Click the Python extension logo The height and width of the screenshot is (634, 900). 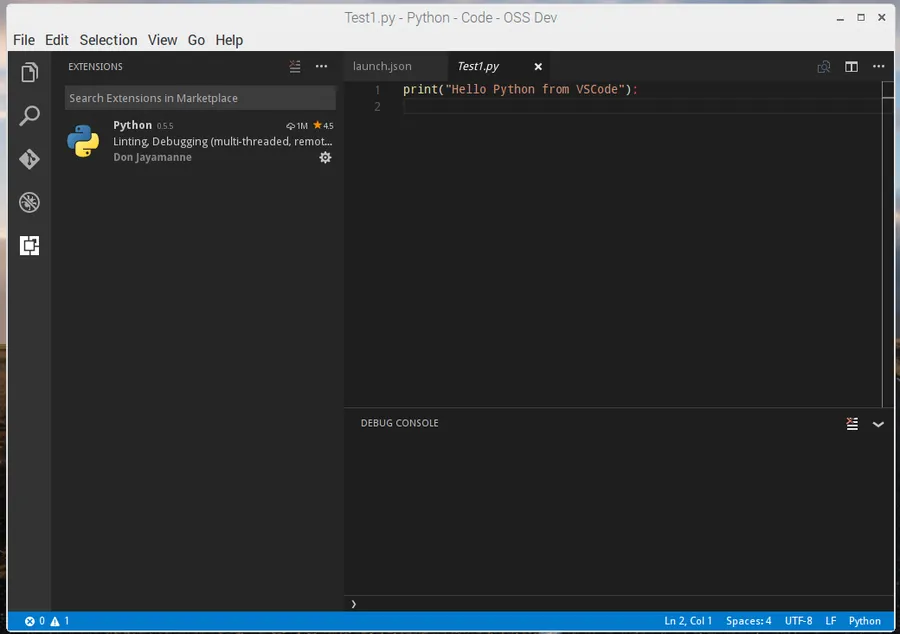pyautogui.click(x=83, y=141)
